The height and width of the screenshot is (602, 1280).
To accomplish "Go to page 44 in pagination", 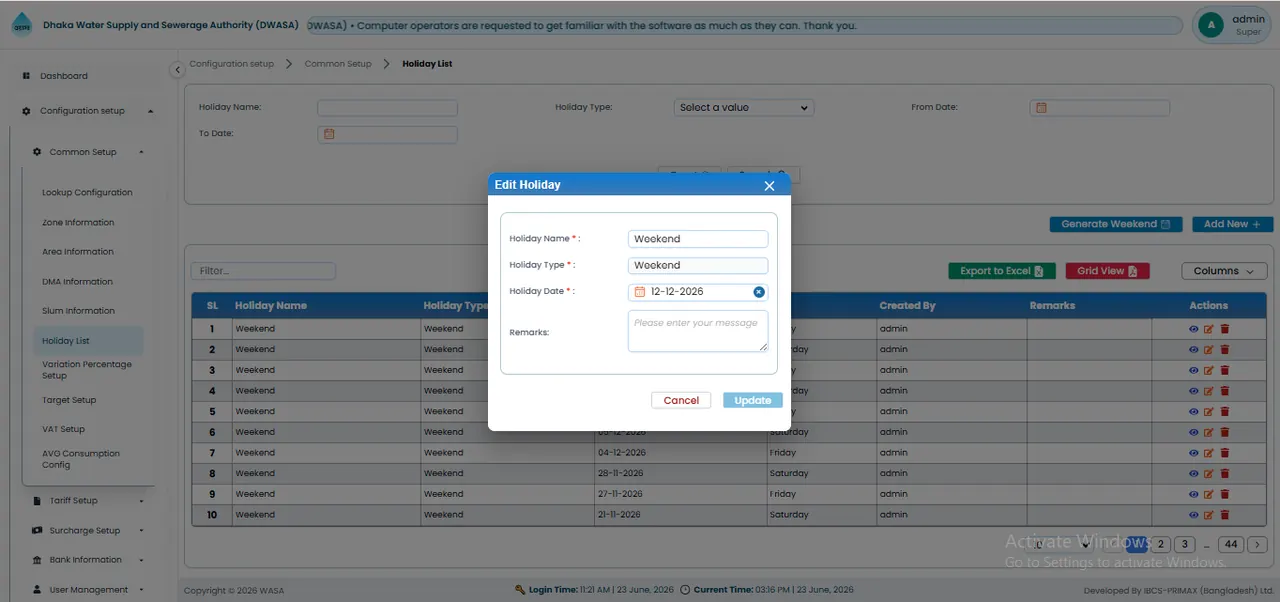I will point(1231,545).
